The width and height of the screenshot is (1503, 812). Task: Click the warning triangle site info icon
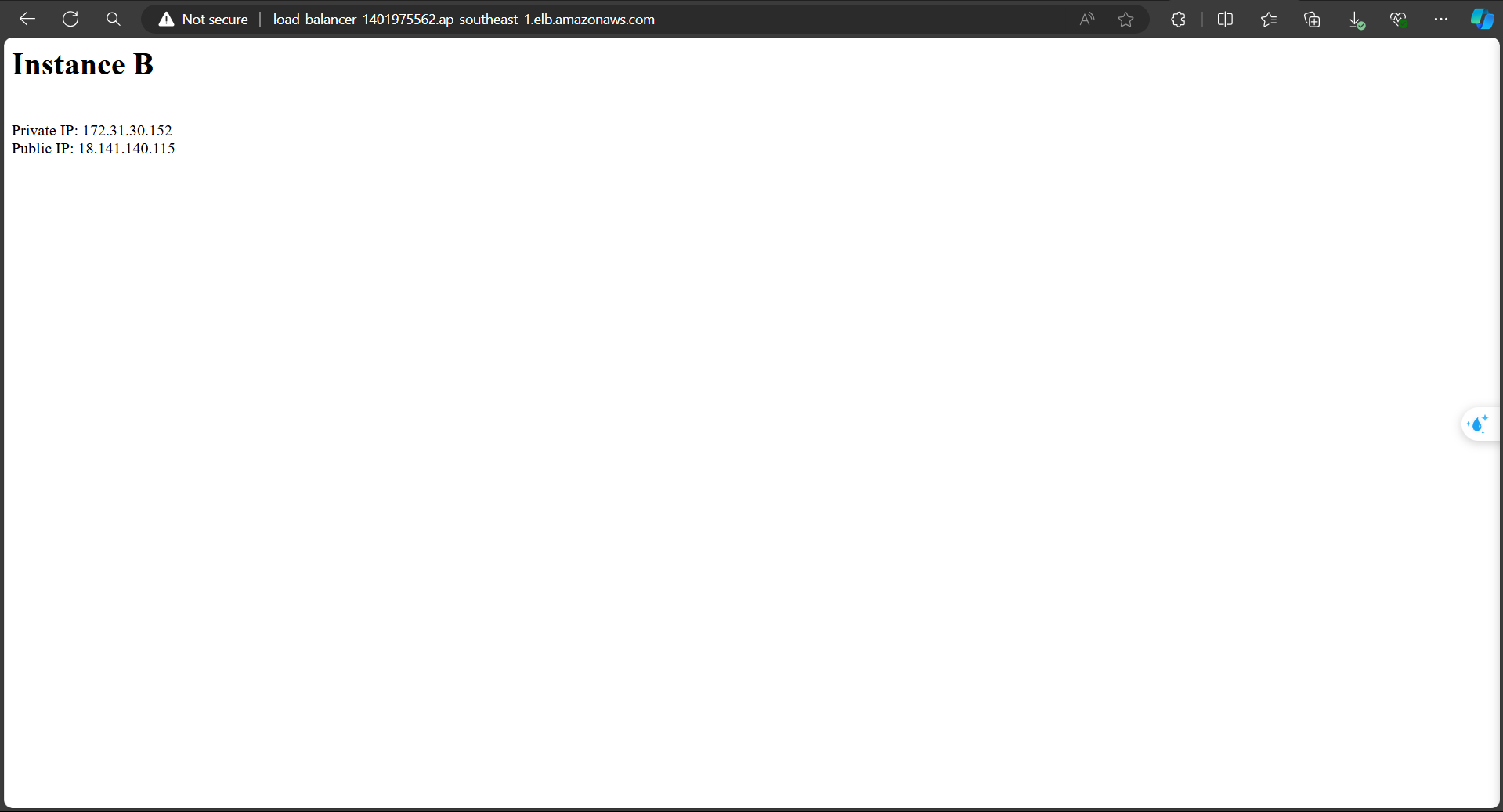pyautogui.click(x=166, y=20)
